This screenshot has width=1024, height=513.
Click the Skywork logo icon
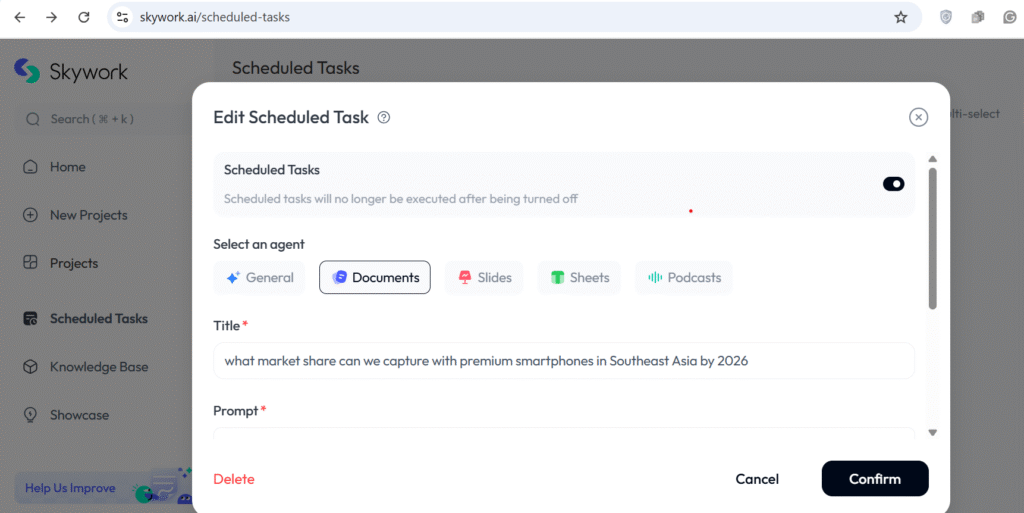[27, 71]
